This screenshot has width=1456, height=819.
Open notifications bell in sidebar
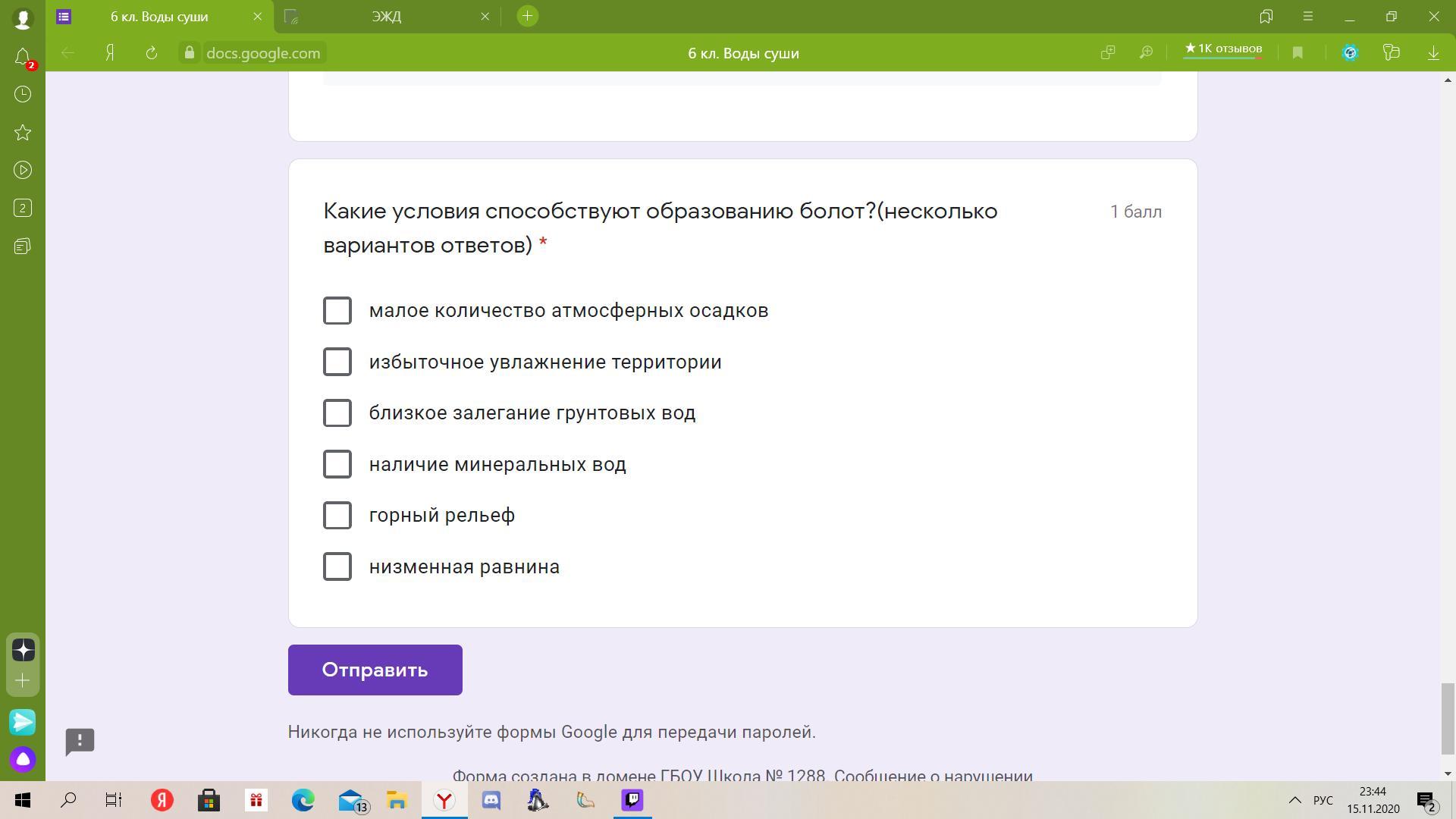click(23, 57)
